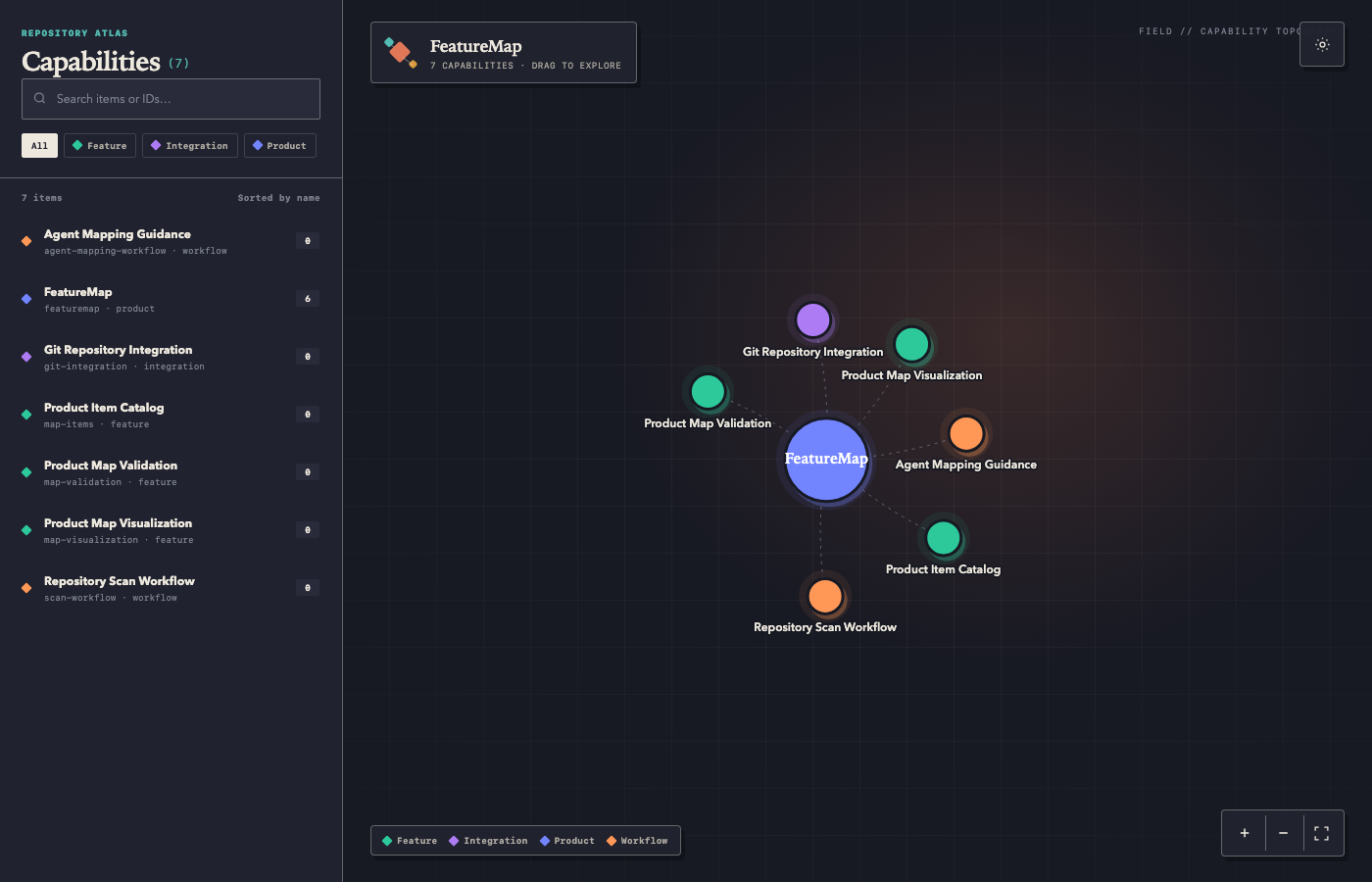Click the 7 items count label
1372x882 pixels.
[x=42, y=198]
